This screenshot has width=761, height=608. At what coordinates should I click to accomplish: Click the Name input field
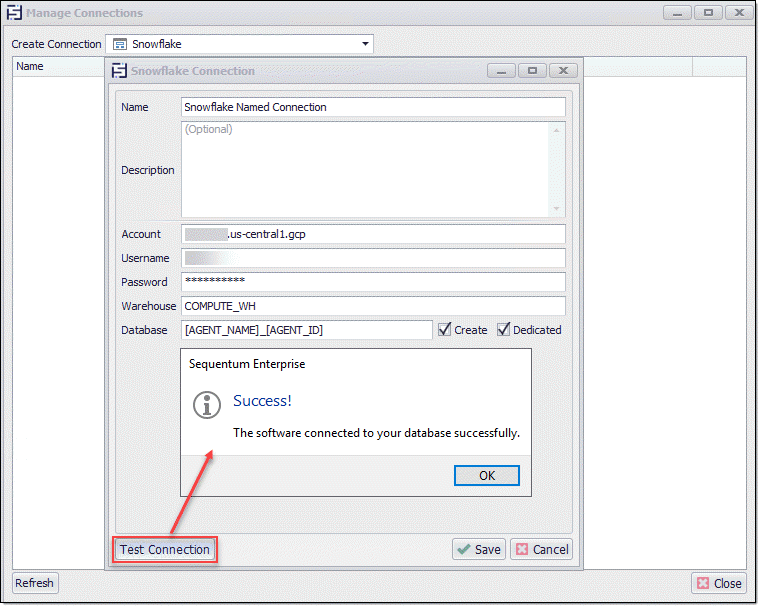(373, 107)
